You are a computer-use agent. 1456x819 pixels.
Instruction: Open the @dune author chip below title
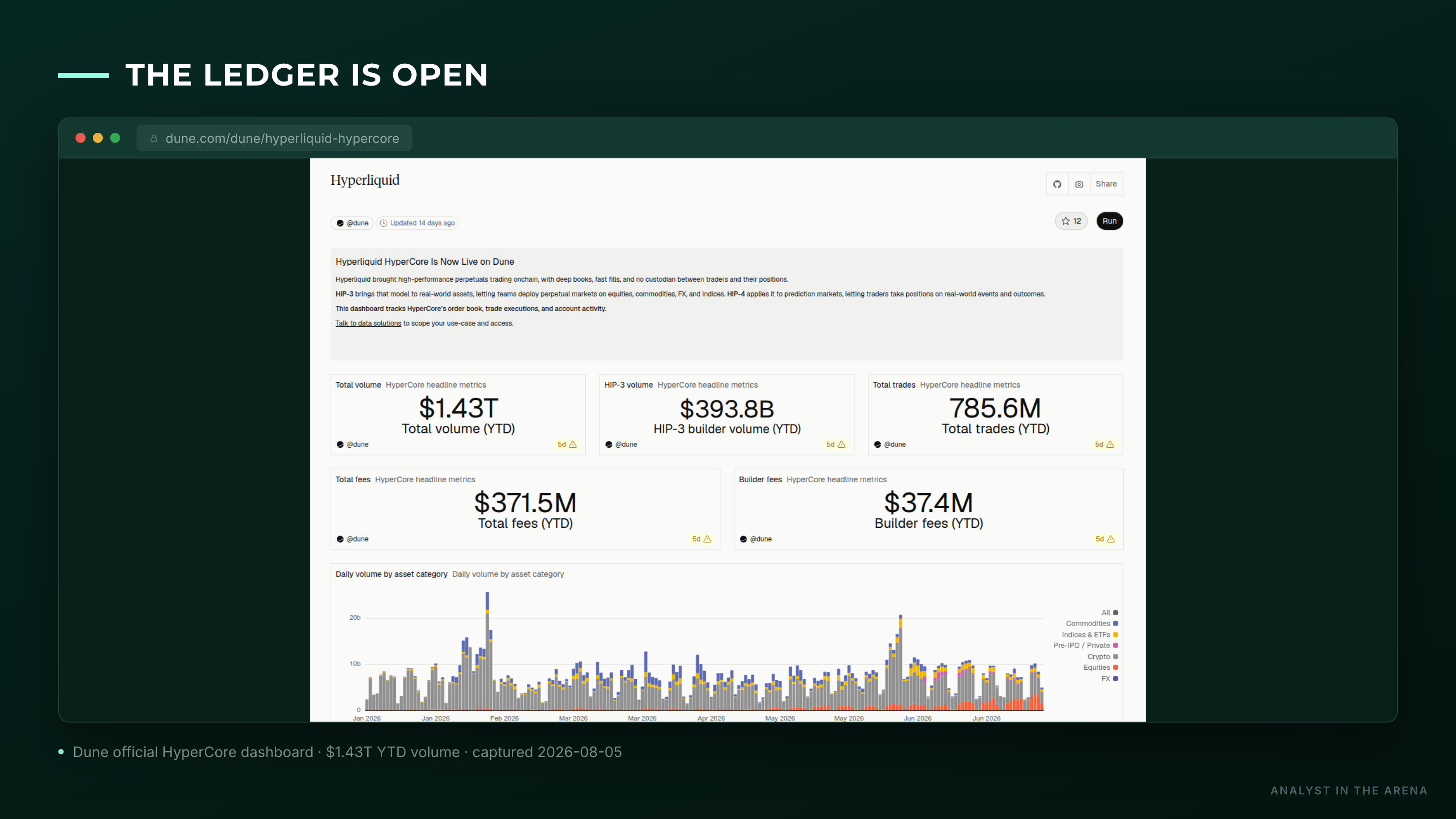(x=352, y=223)
